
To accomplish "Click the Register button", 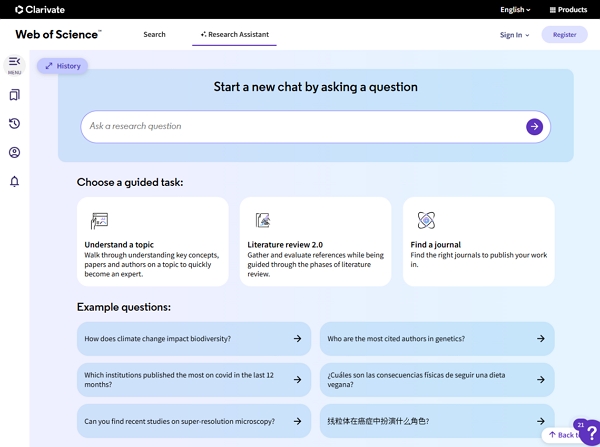I will (564, 34).
